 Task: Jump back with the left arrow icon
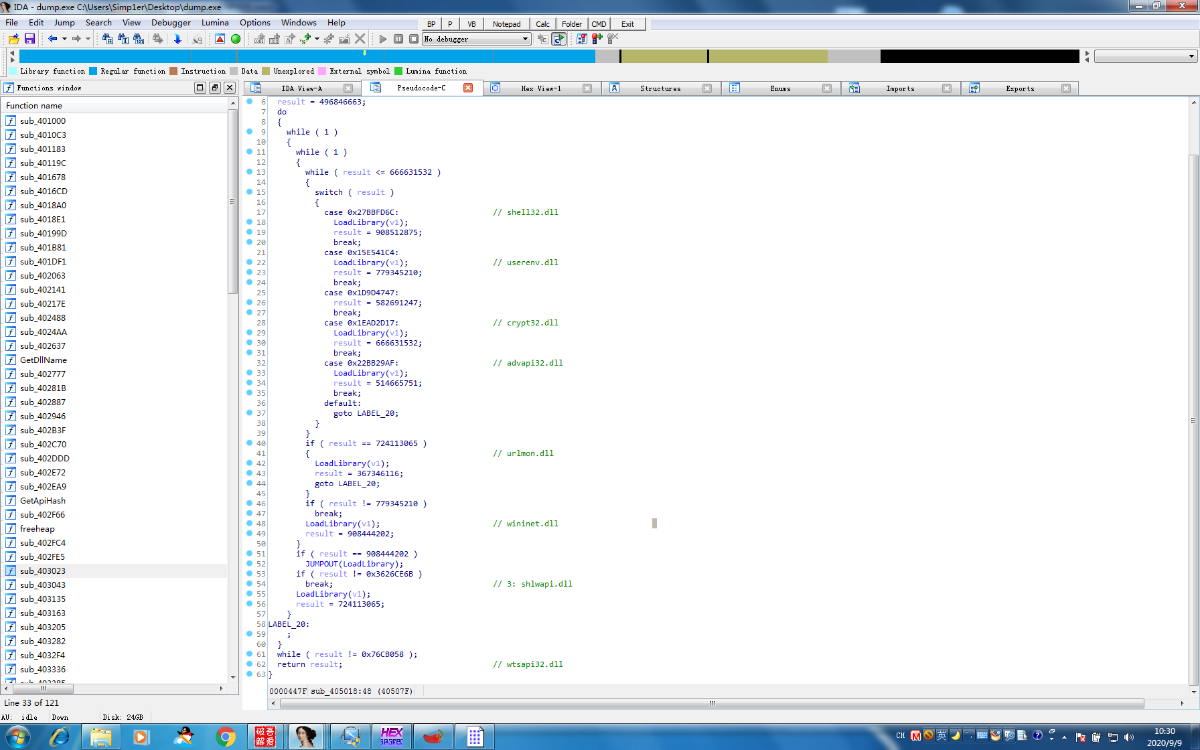point(52,39)
